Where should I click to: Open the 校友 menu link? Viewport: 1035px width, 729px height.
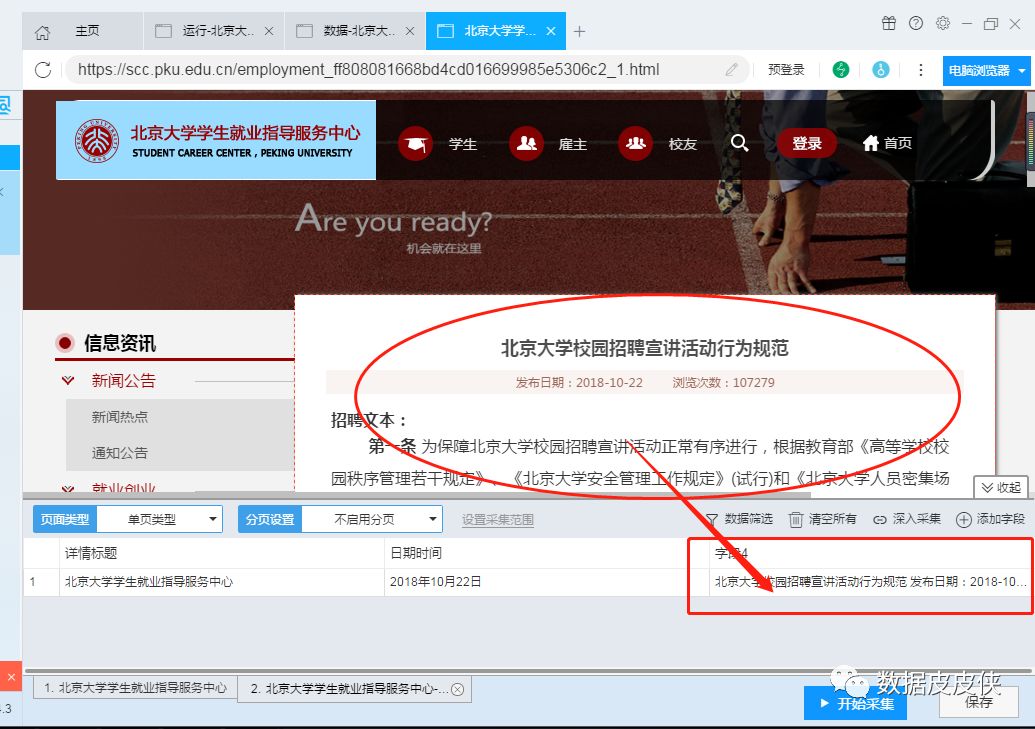pyautogui.click(x=683, y=144)
